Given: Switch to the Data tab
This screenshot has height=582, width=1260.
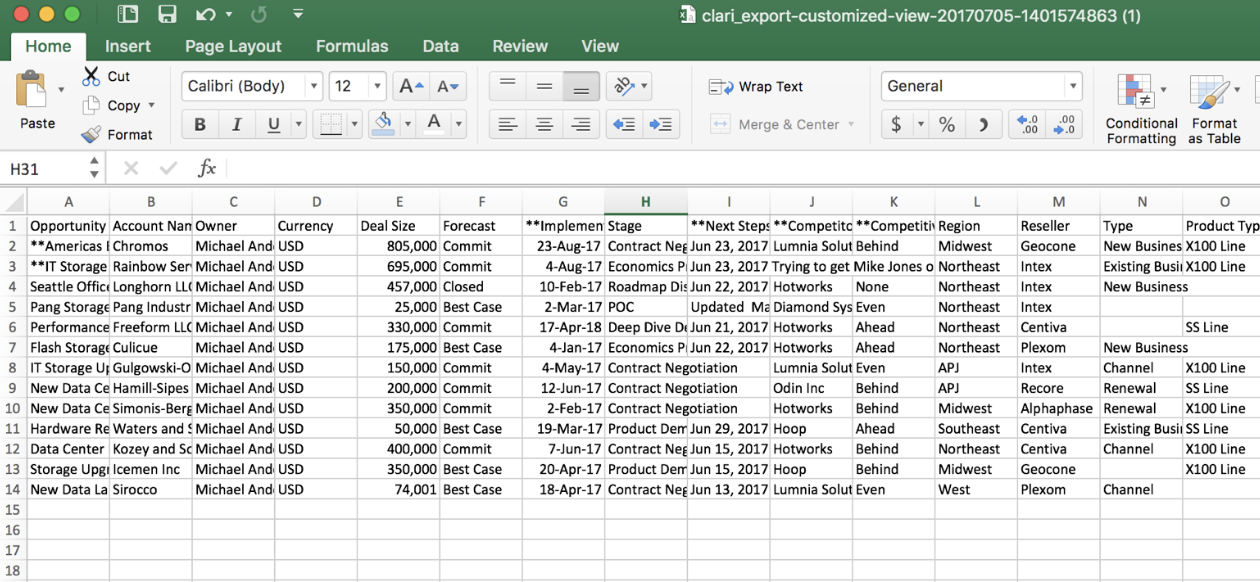Looking at the screenshot, I should [440, 46].
